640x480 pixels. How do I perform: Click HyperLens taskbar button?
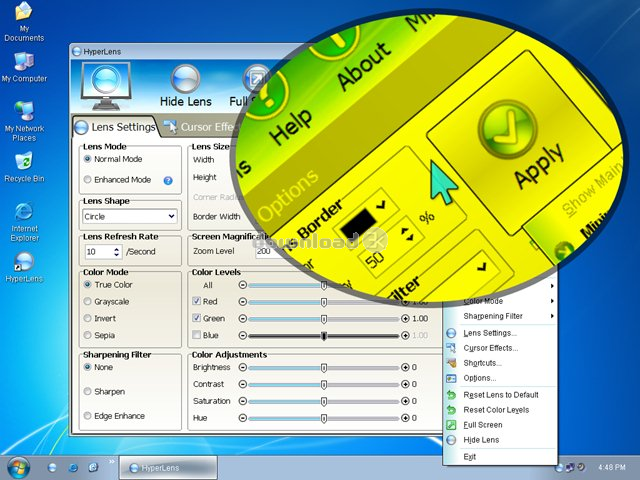pyautogui.click(x=168, y=468)
